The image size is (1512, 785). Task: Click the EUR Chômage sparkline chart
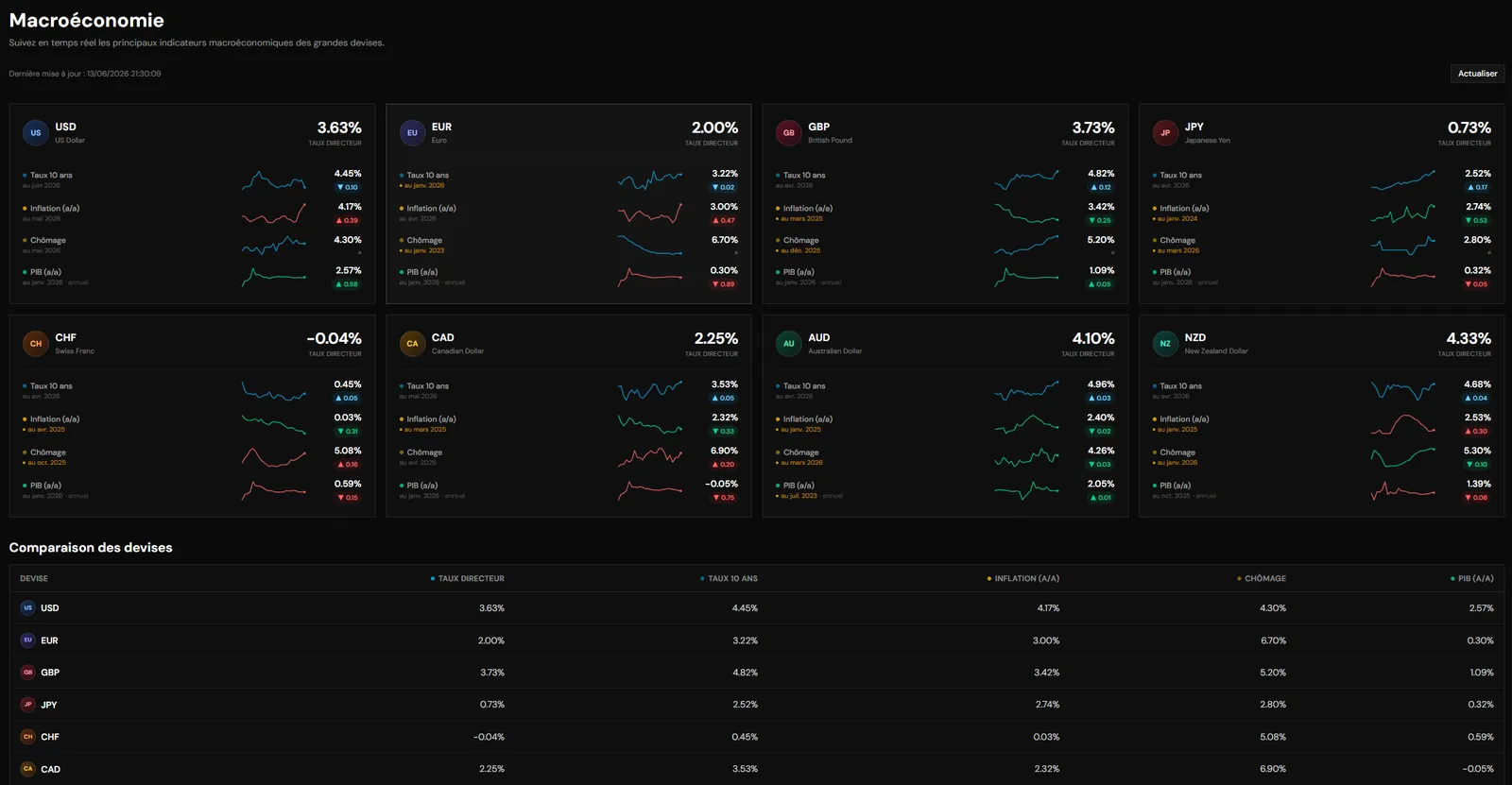(x=650, y=246)
